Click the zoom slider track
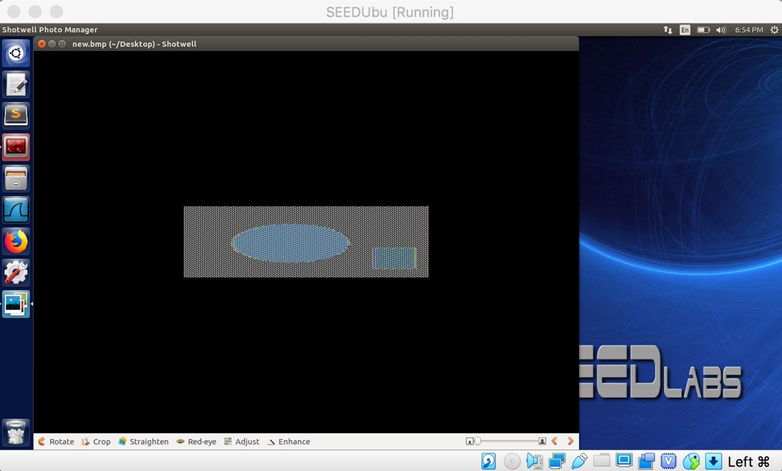782x471 pixels. pyautogui.click(x=506, y=441)
